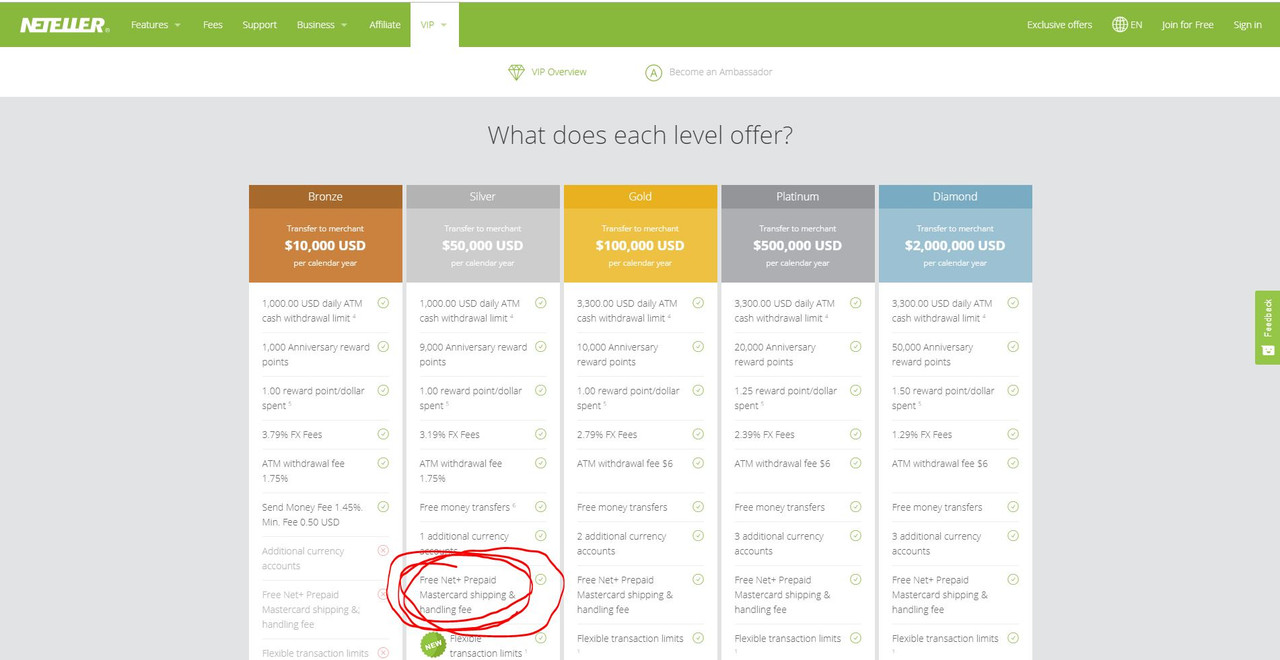Click Platinum checkmark for 2.39% FX Fees

855,434
